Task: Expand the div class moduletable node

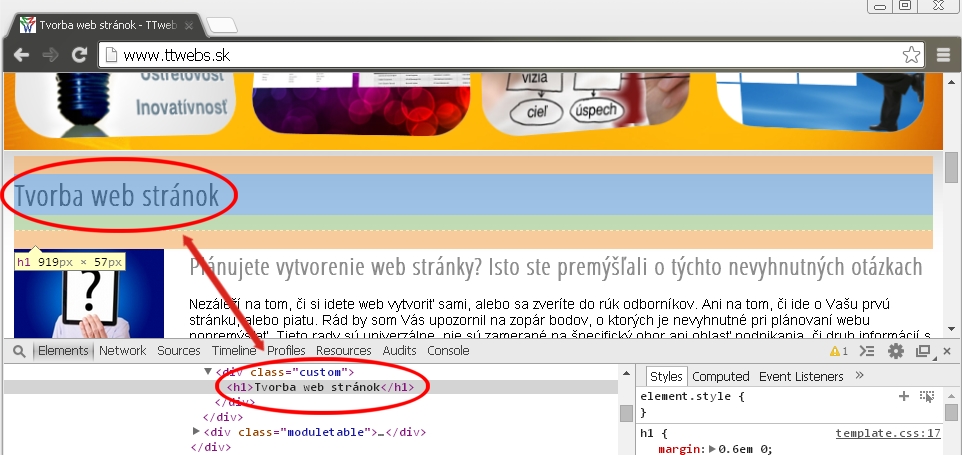Action: (x=196, y=432)
